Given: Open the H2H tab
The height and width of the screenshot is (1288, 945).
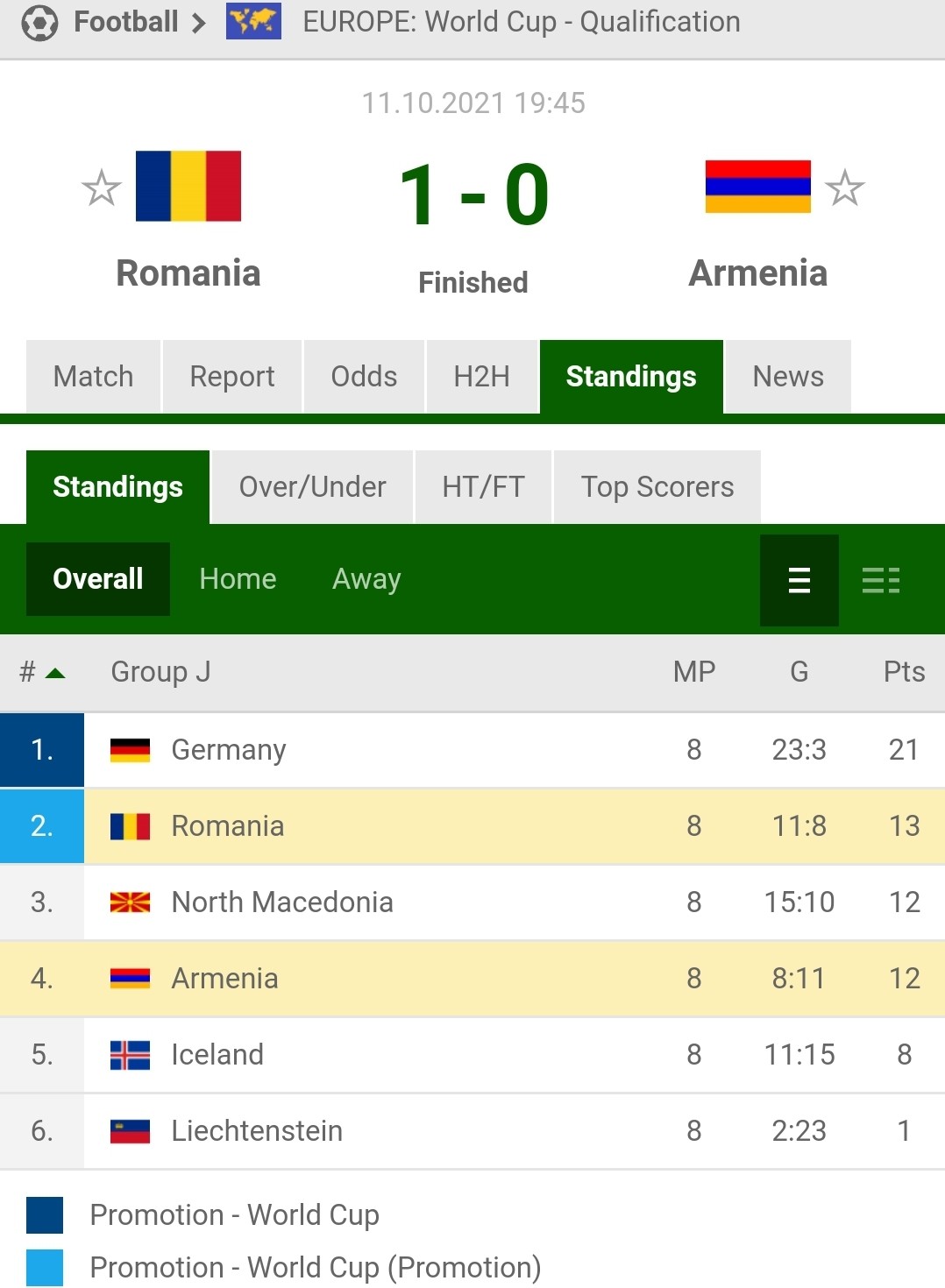Looking at the screenshot, I should point(481,376).
